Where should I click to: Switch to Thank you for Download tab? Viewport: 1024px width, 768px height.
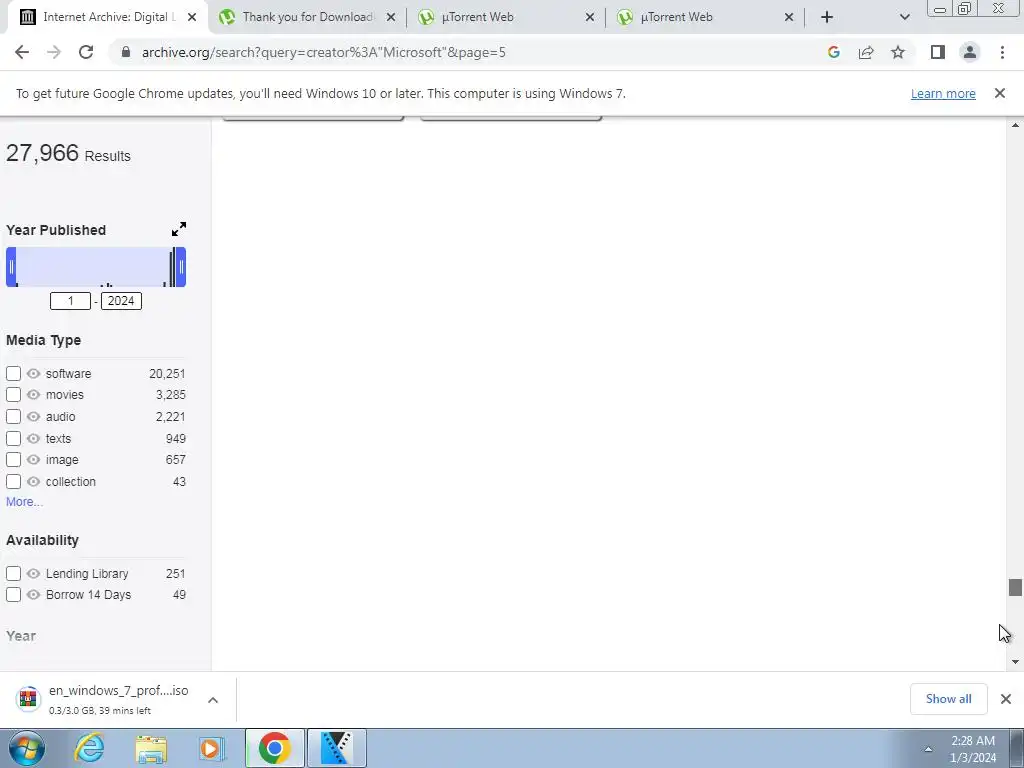tap(307, 17)
